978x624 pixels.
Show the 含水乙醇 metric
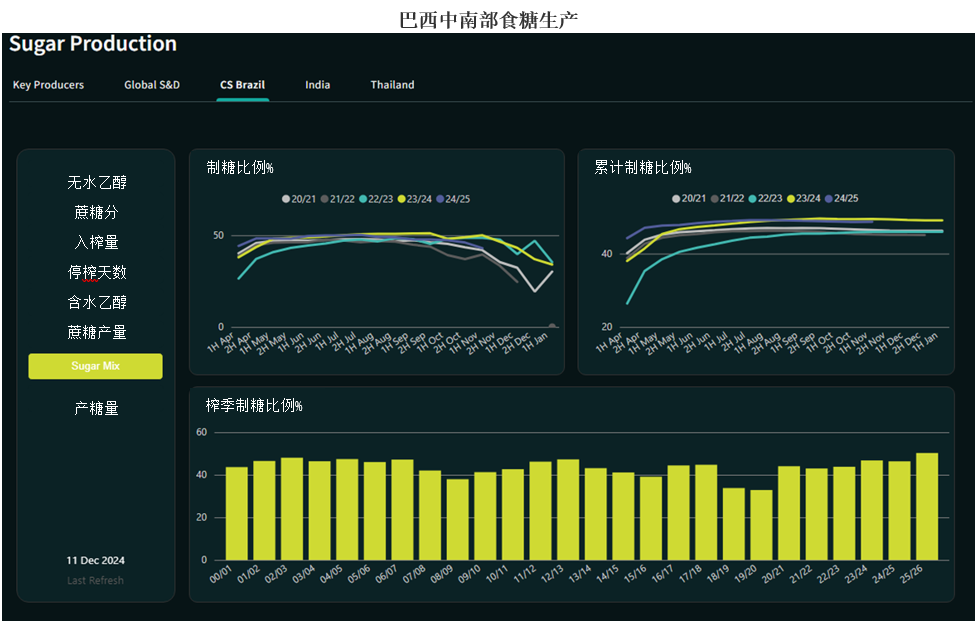[x=96, y=303]
